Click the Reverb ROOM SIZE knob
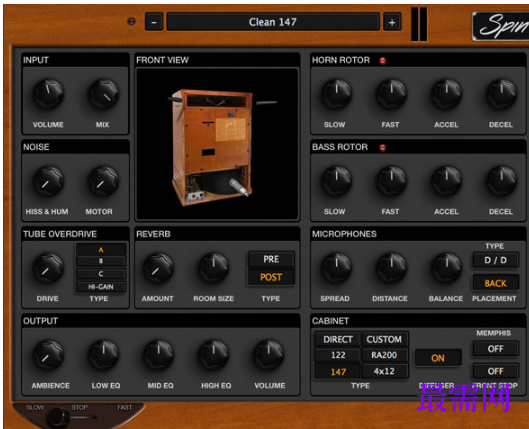This screenshot has width=529, height=429. click(x=214, y=268)
